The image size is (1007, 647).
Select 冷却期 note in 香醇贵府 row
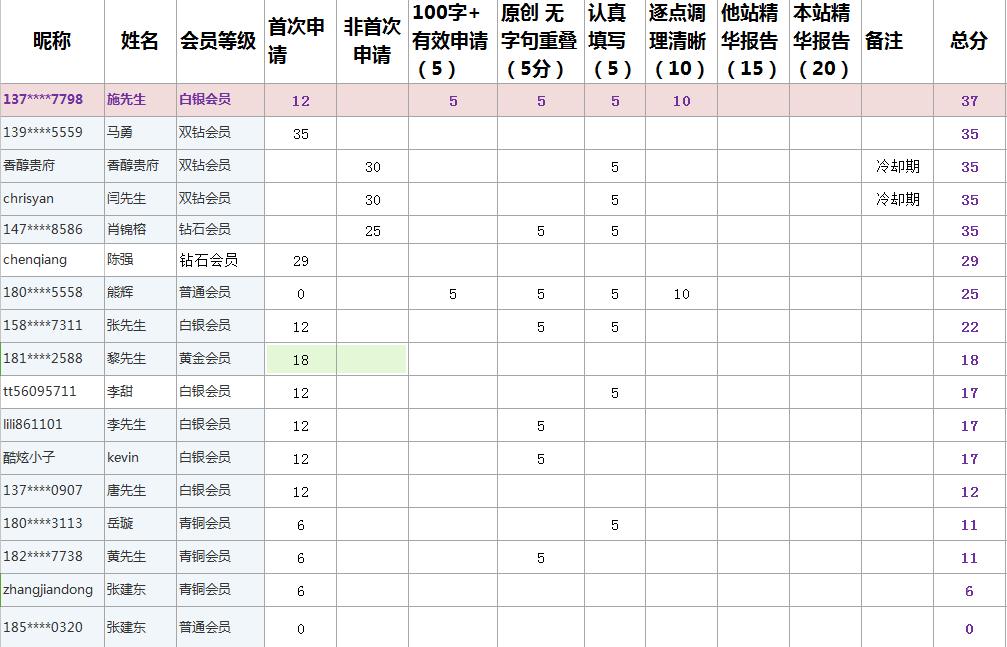(898, 166)
